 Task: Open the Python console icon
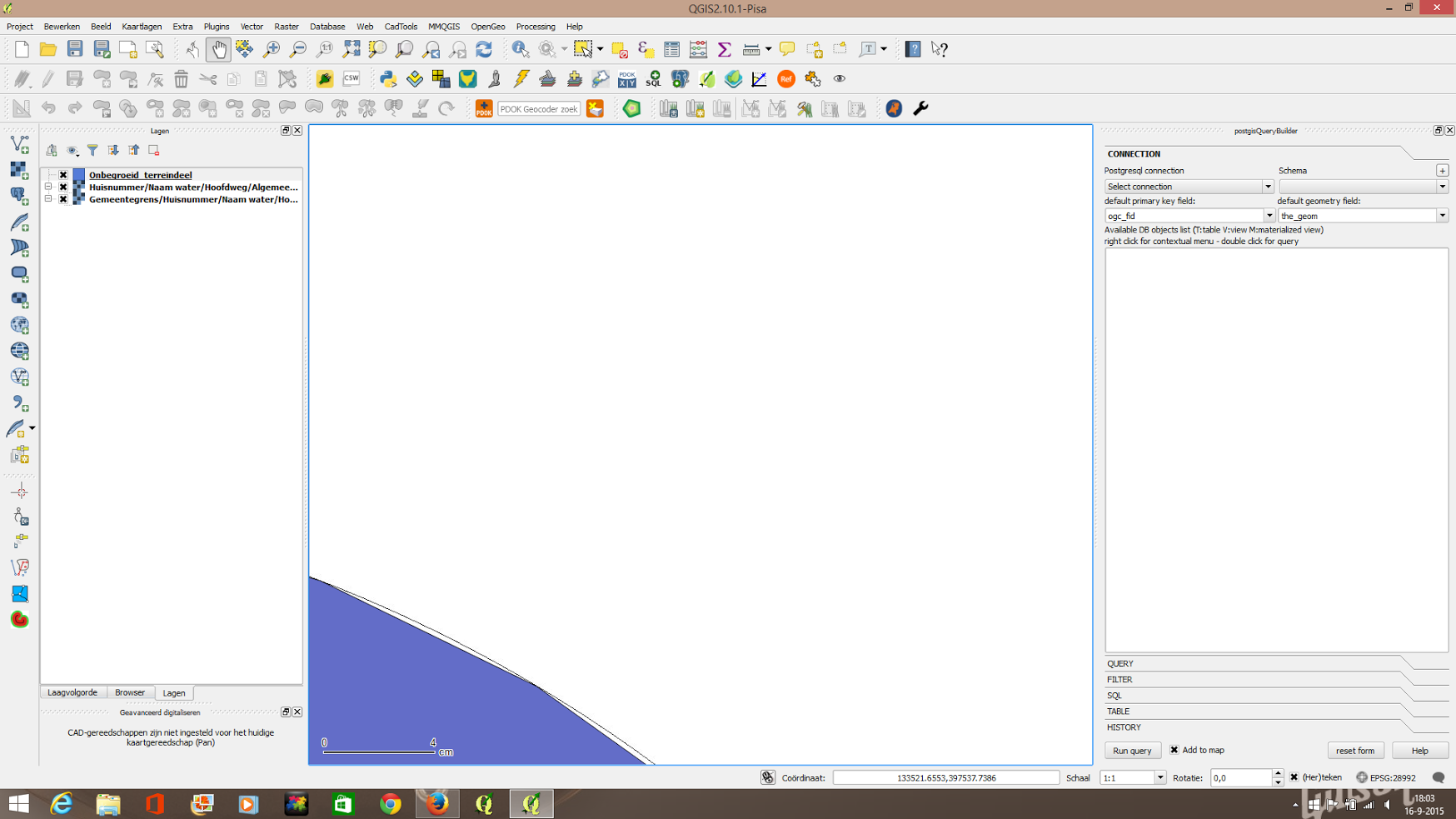388,79
